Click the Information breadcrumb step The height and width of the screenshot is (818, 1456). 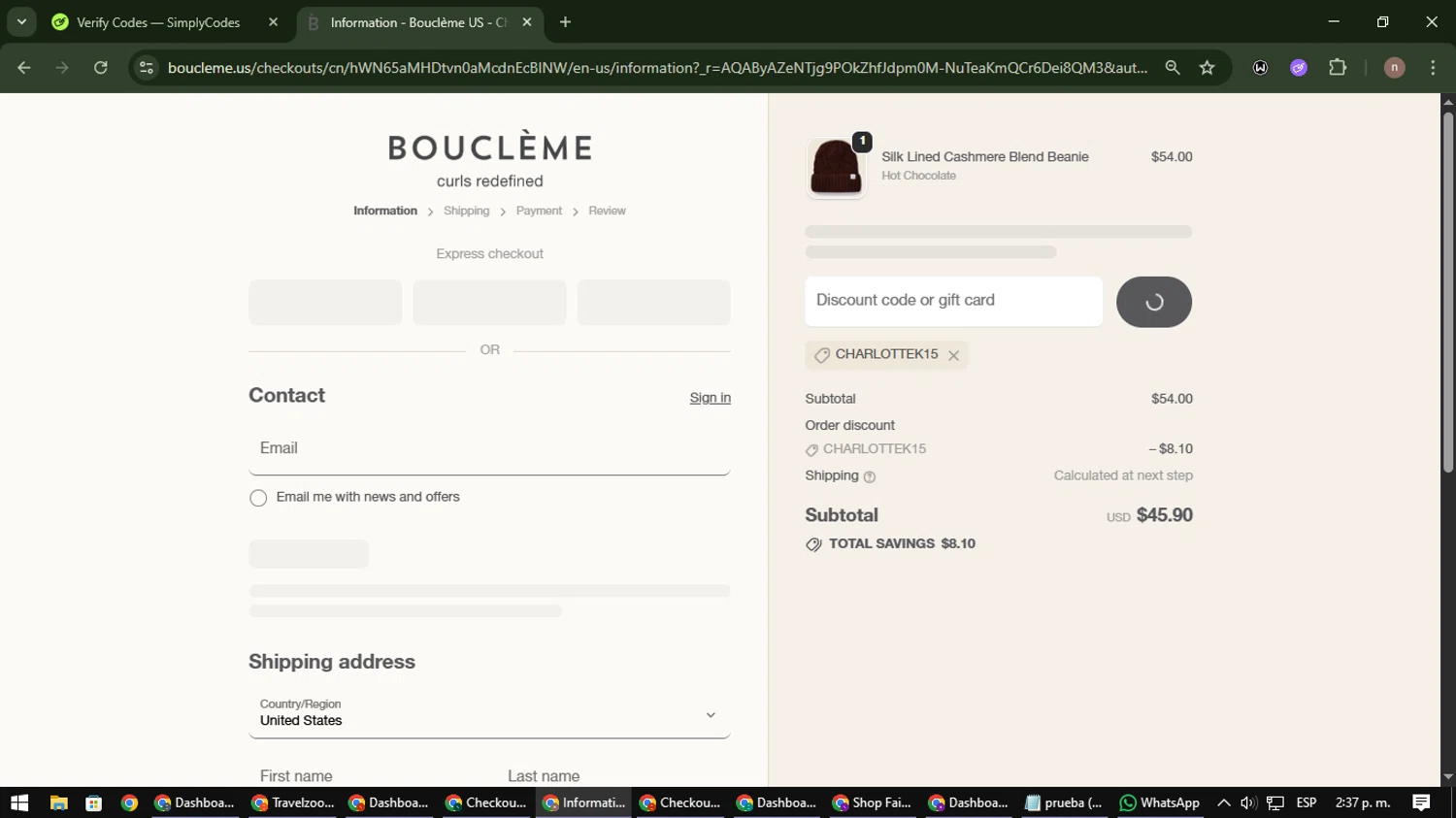385,211
